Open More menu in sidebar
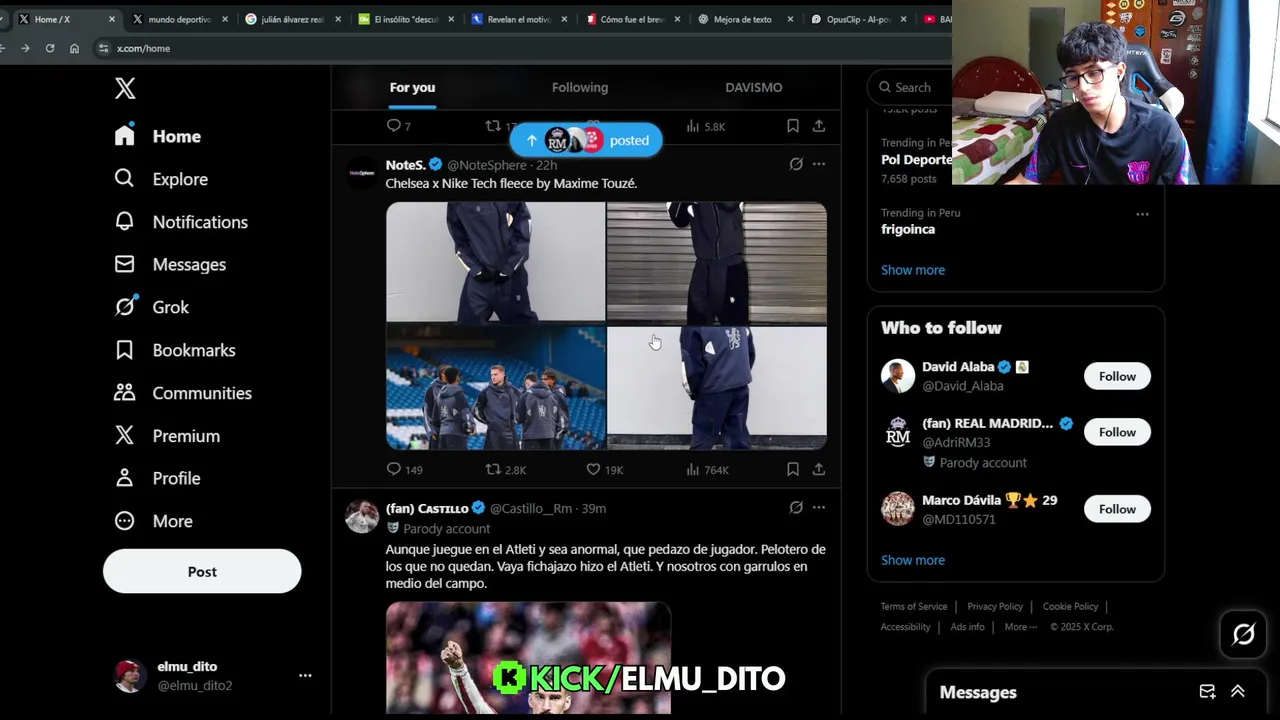Screen dimensions: 1280x720 pos(154,521)
